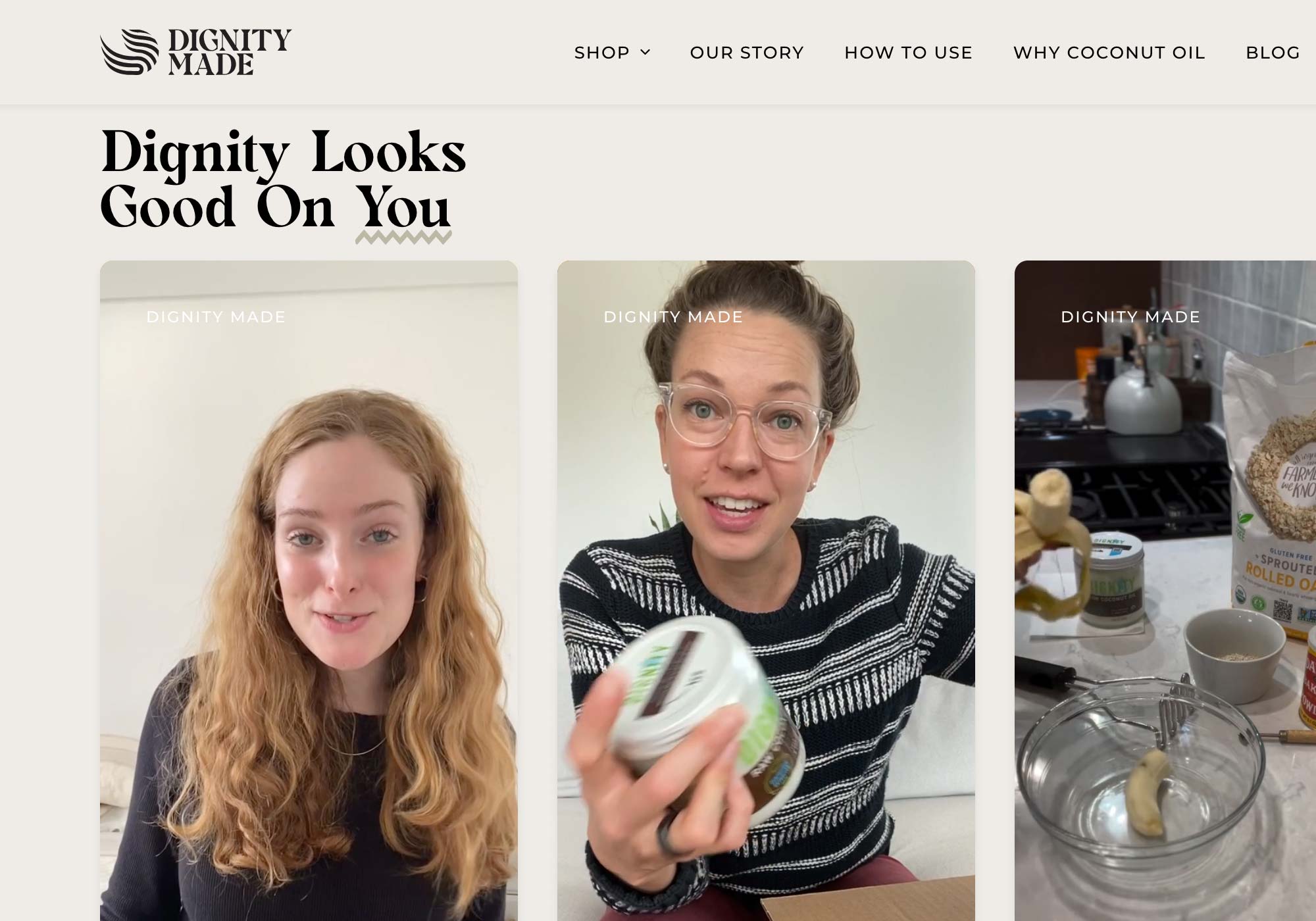Screen dimensions: 1316x921
Task: Navigate to Why Coconut Oil
Action: [1109, 53]
